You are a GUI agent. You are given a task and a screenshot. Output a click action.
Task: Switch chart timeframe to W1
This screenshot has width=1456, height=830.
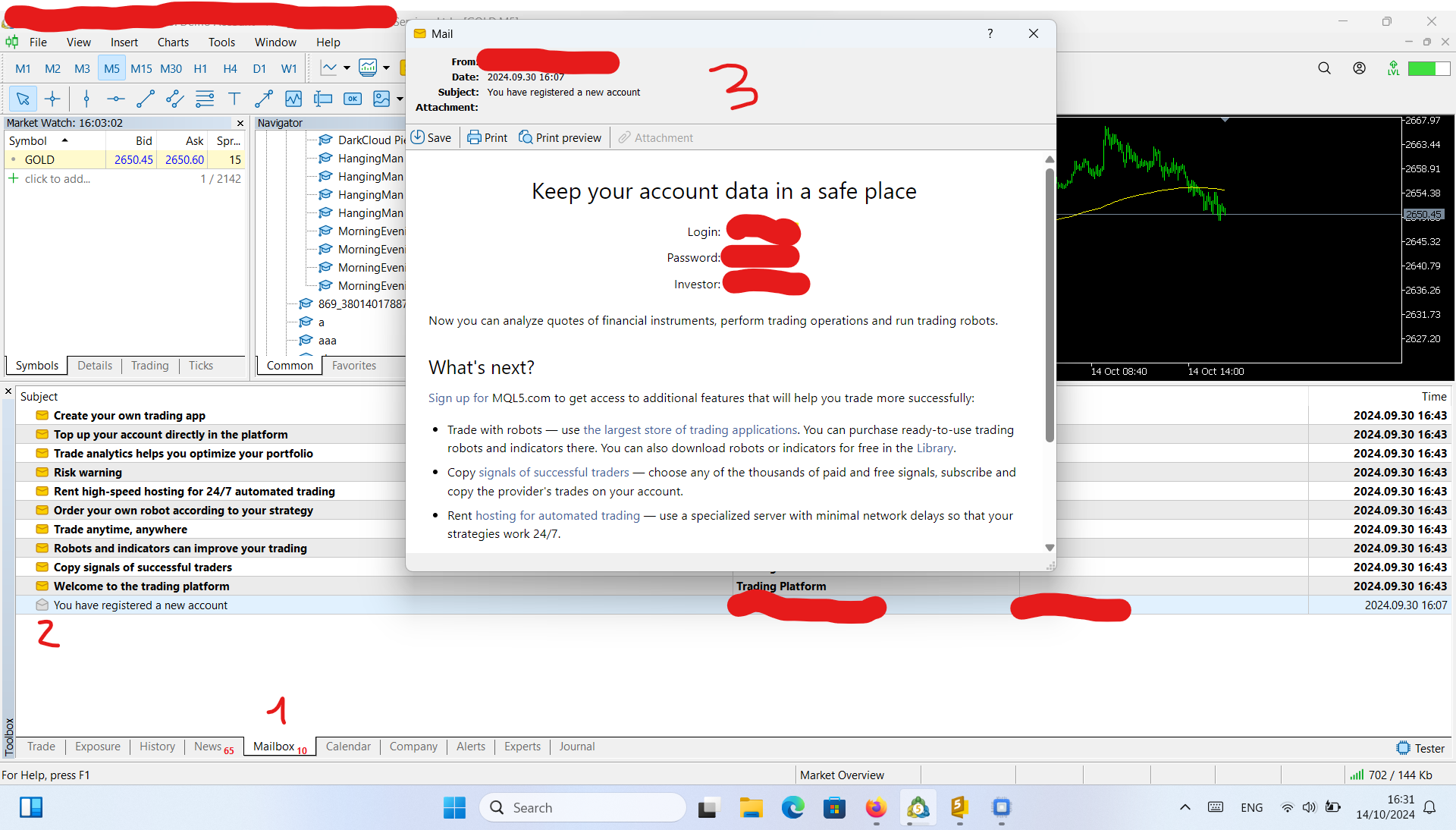[289, 68]
